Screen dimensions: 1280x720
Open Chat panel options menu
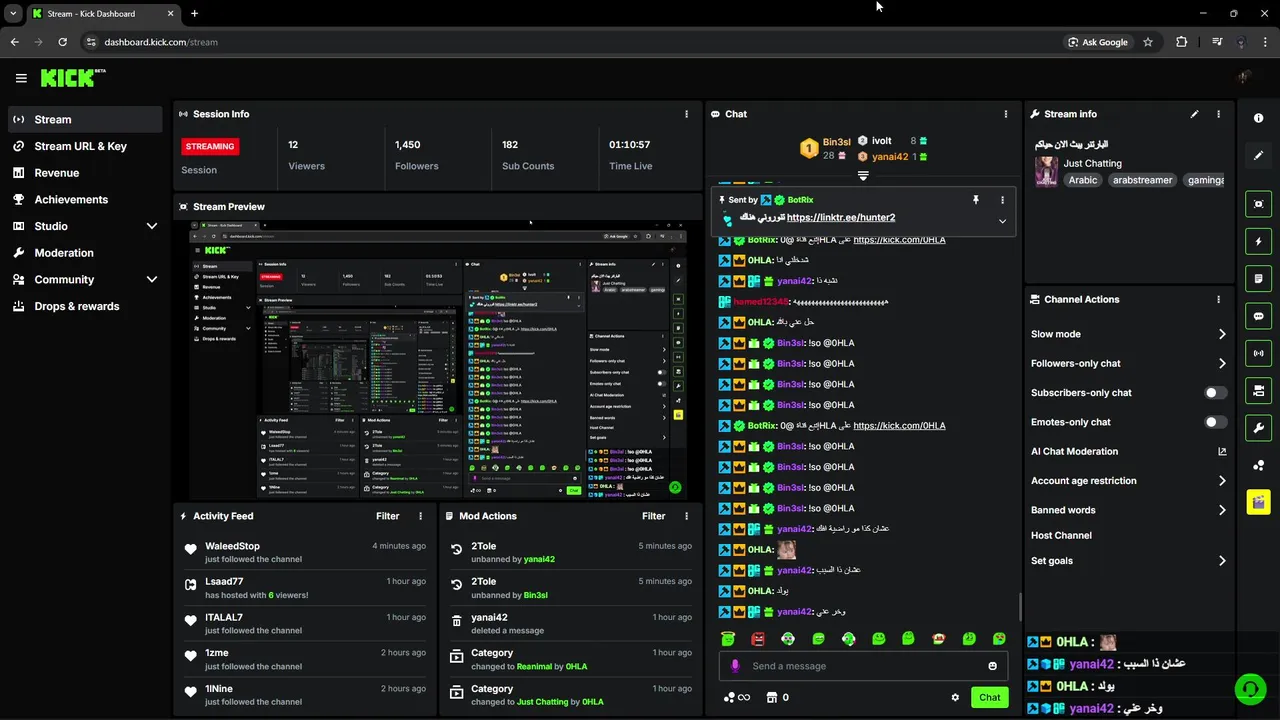(1006, 114)
